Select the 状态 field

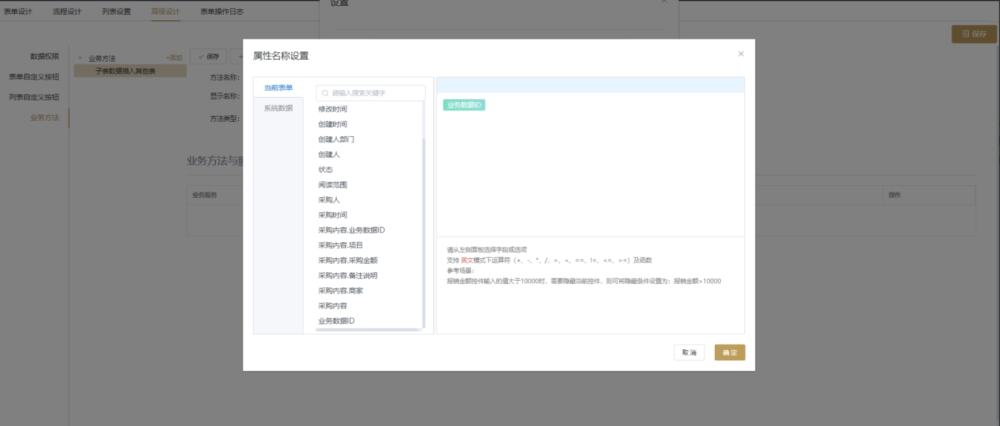(326, 170)
